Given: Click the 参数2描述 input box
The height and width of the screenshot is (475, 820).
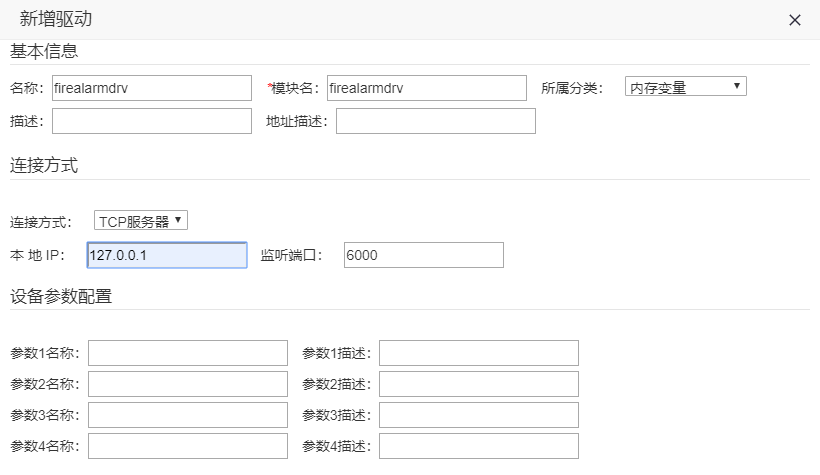Looking at the screenshot, I should point(479,384).
